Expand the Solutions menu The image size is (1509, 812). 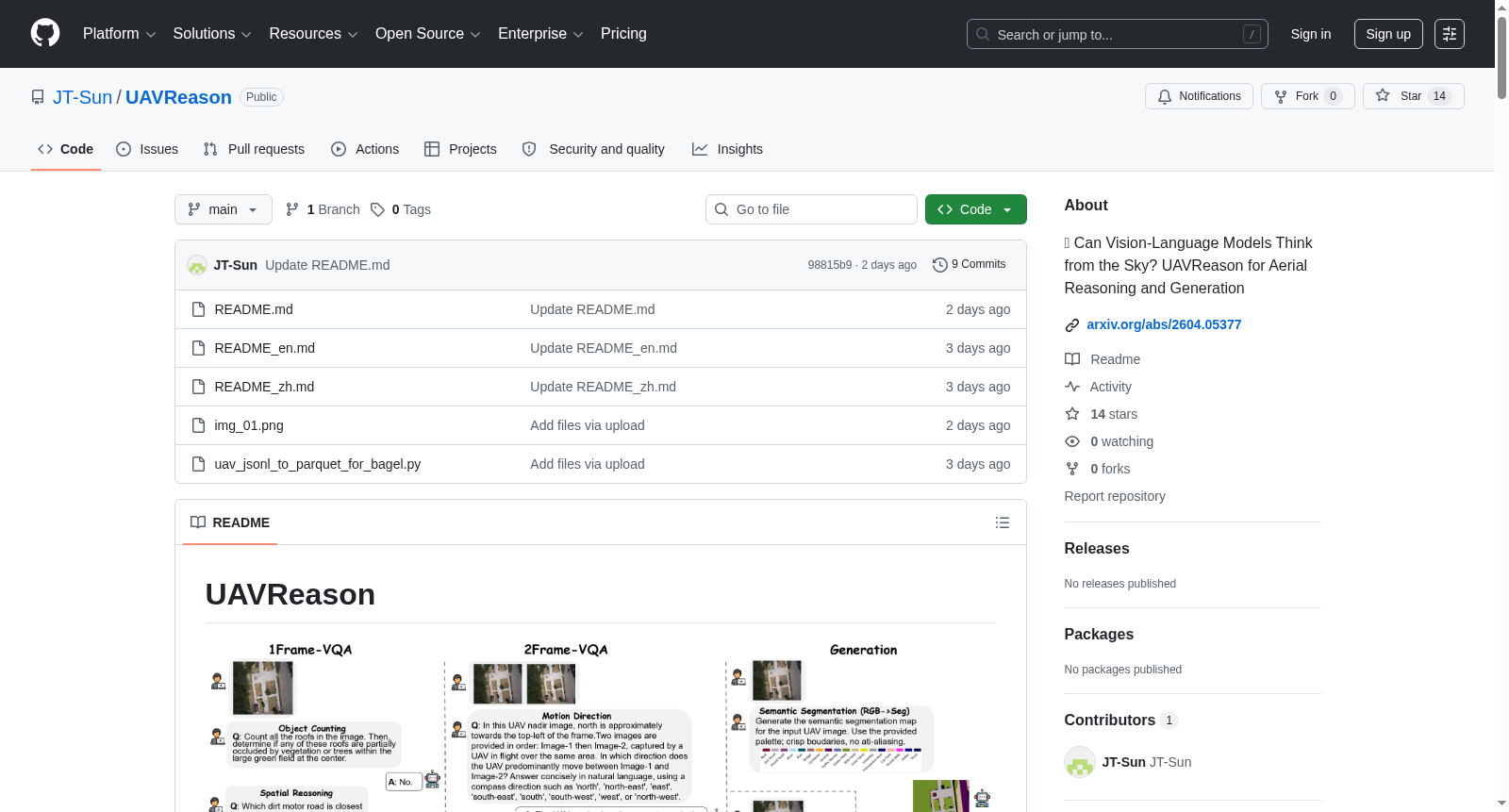click(x=212, y=34)
